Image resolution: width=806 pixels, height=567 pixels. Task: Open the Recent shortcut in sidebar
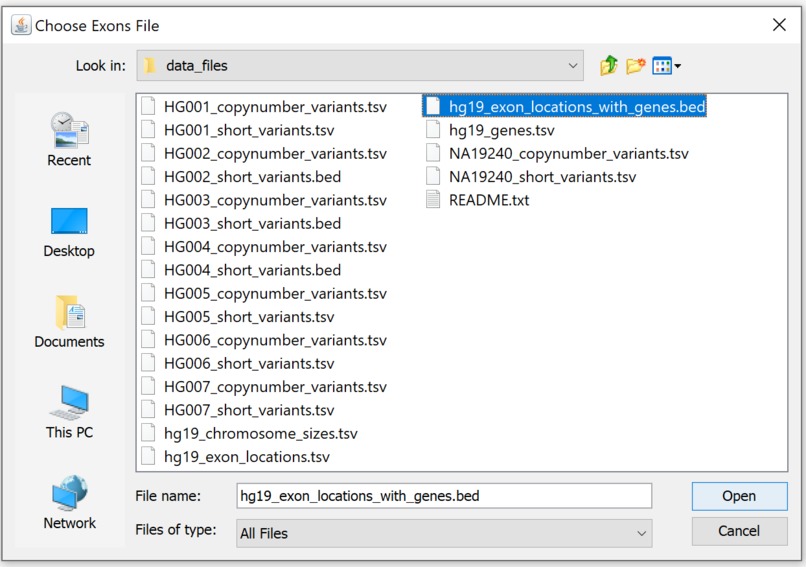tap(69, 139)
